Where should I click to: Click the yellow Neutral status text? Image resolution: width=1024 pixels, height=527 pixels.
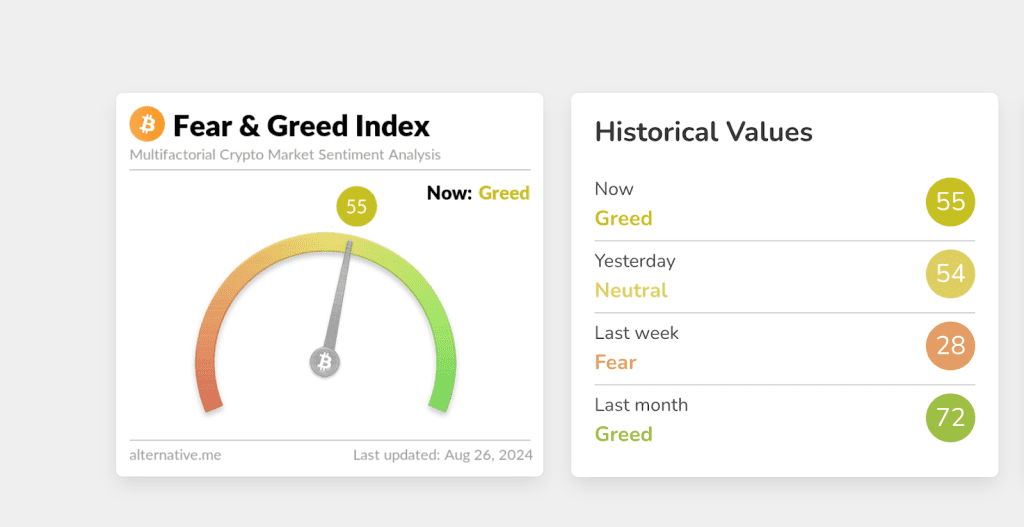(631, 290)
